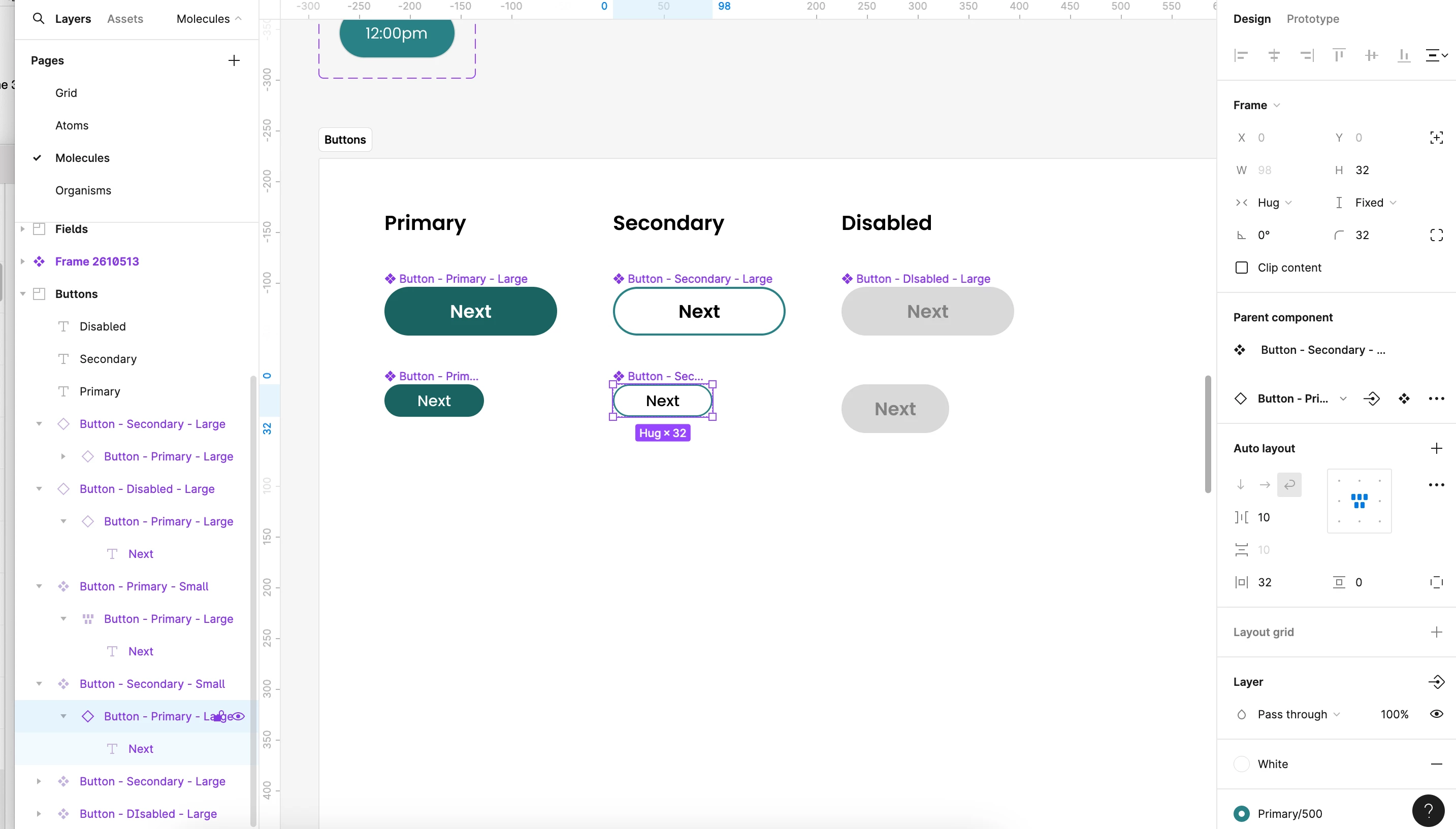Screen dimensions: 1456x829
Task: Collapse the Buttons frame layer
Action: [22, 294]
